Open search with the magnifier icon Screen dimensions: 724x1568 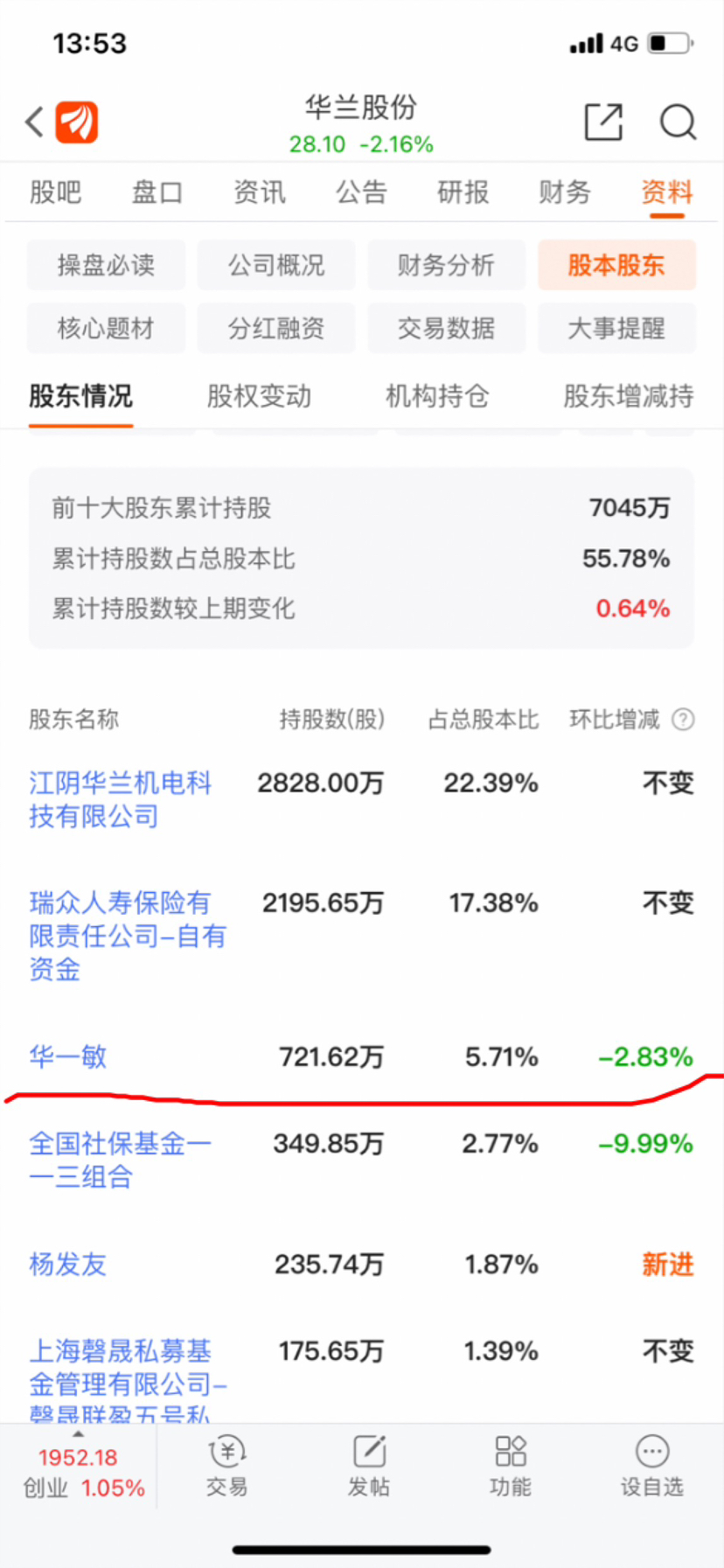678,122
